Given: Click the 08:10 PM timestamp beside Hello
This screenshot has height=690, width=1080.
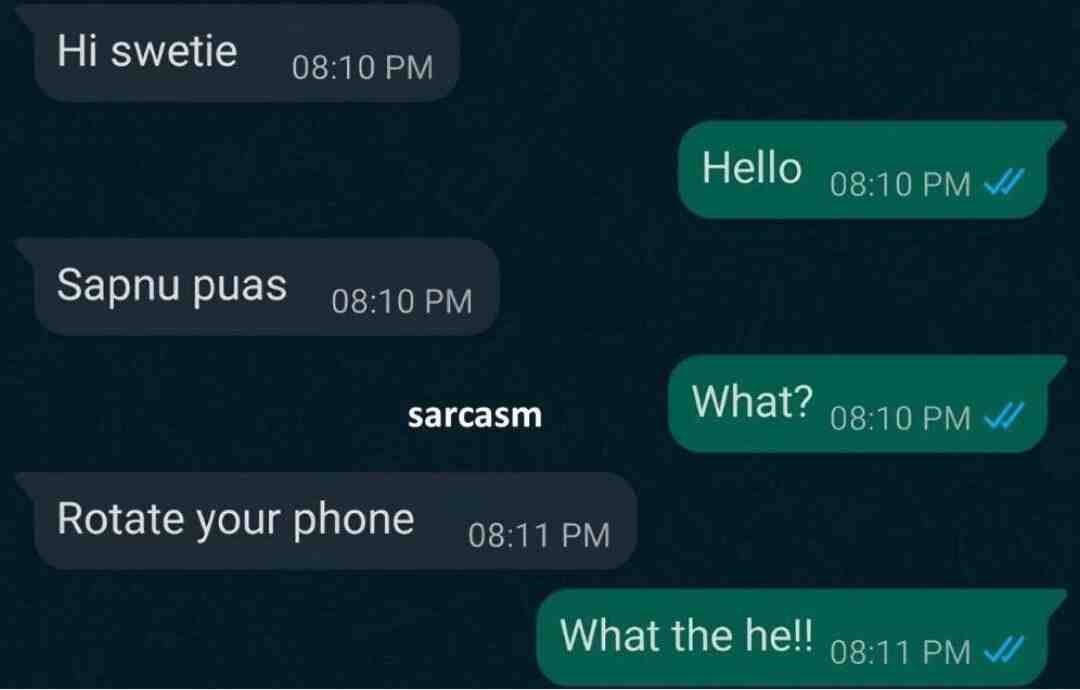Looking at the screenshot, I should point(900,185).
